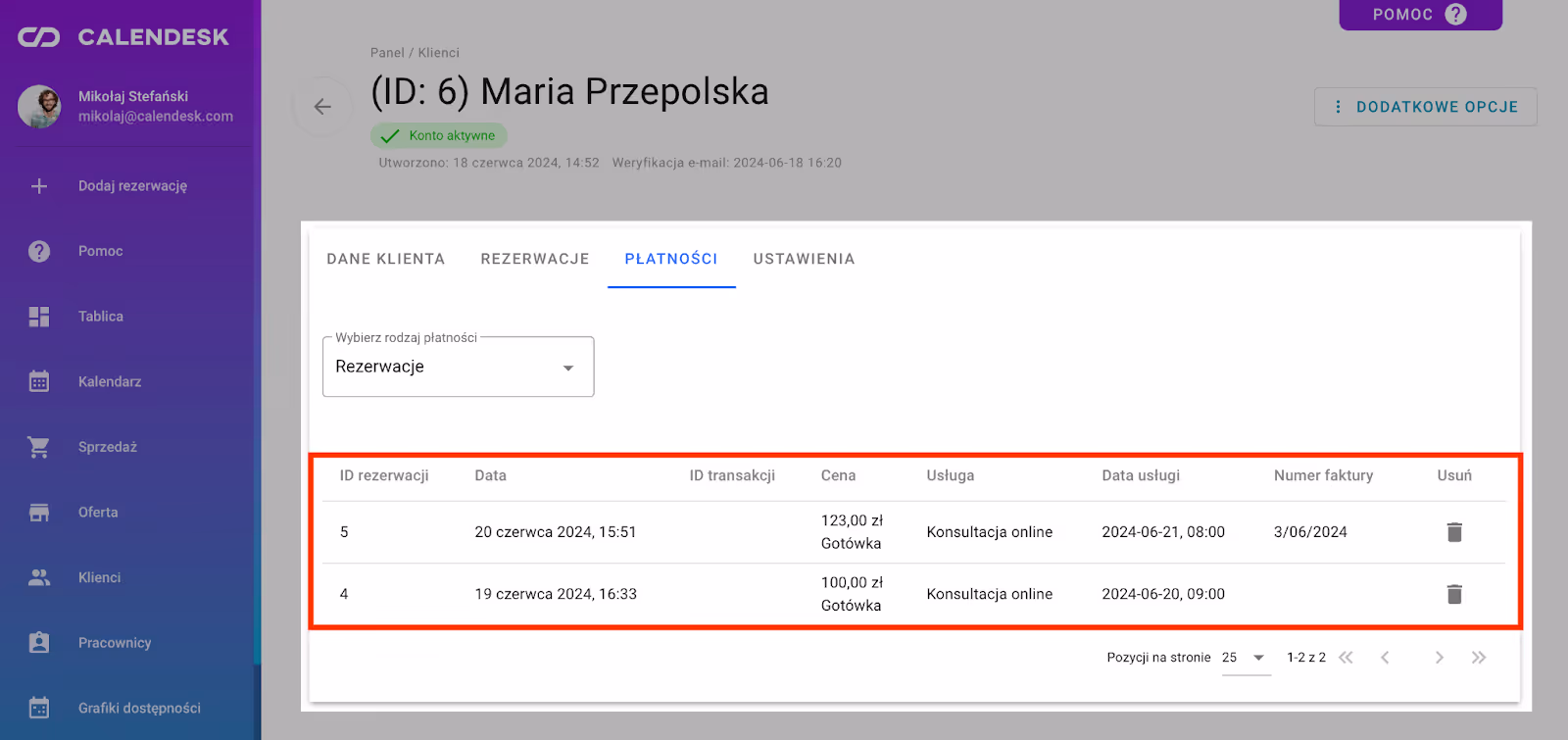This screenshot has width=1568, height=740.
Task: Open Grafiki dostępności in sidebar
Action: [138, 708]
